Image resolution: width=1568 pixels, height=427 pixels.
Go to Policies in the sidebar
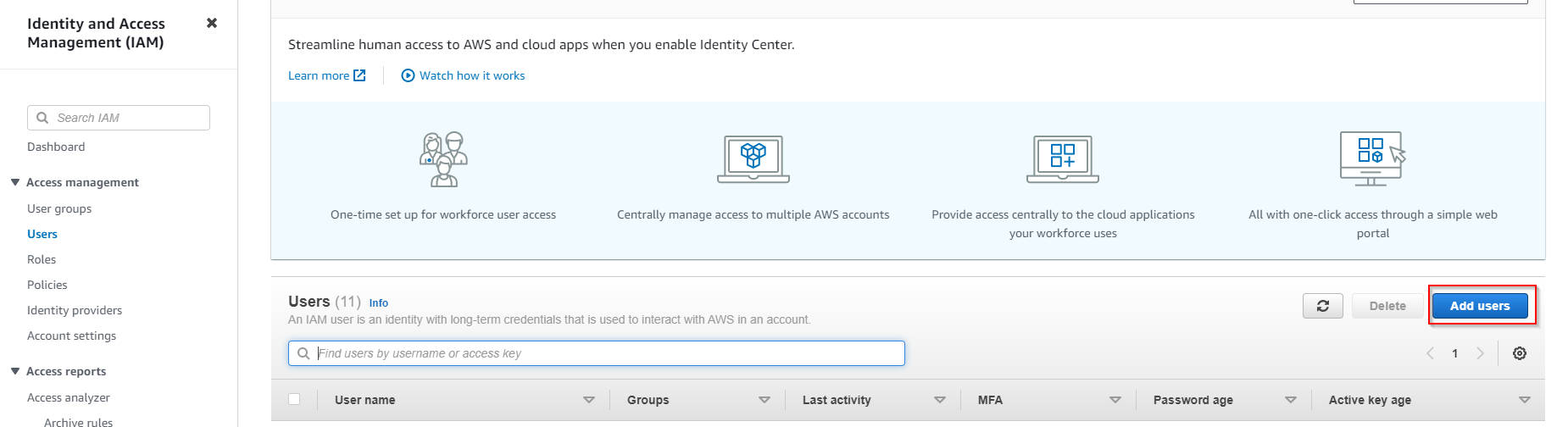tap(47, 285)
